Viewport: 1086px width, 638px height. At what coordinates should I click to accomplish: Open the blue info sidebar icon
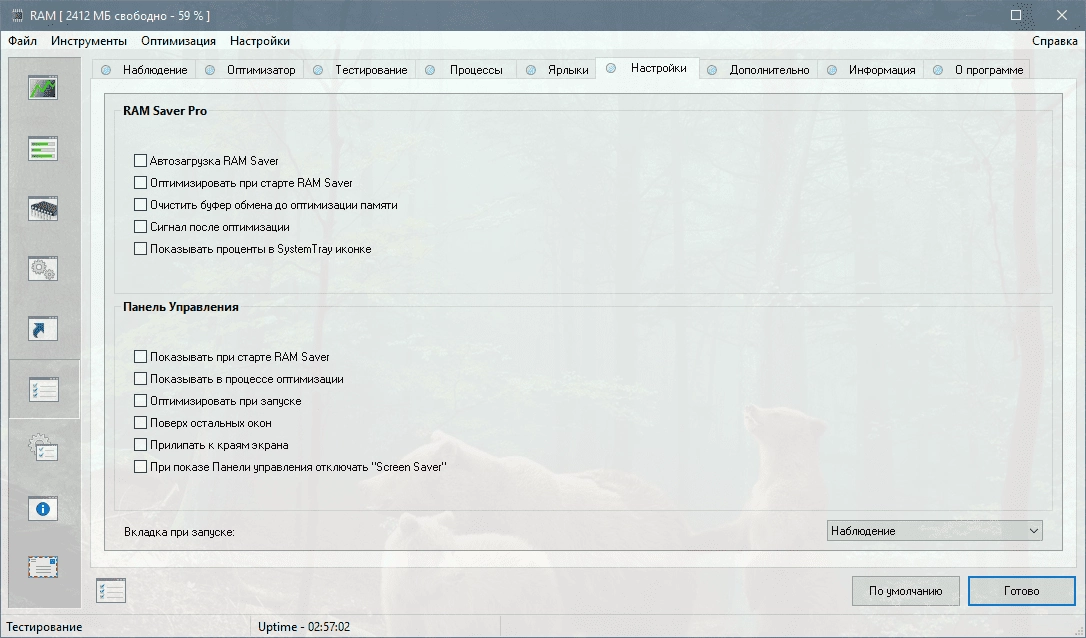pyautogui.click(x=43, y=509)
